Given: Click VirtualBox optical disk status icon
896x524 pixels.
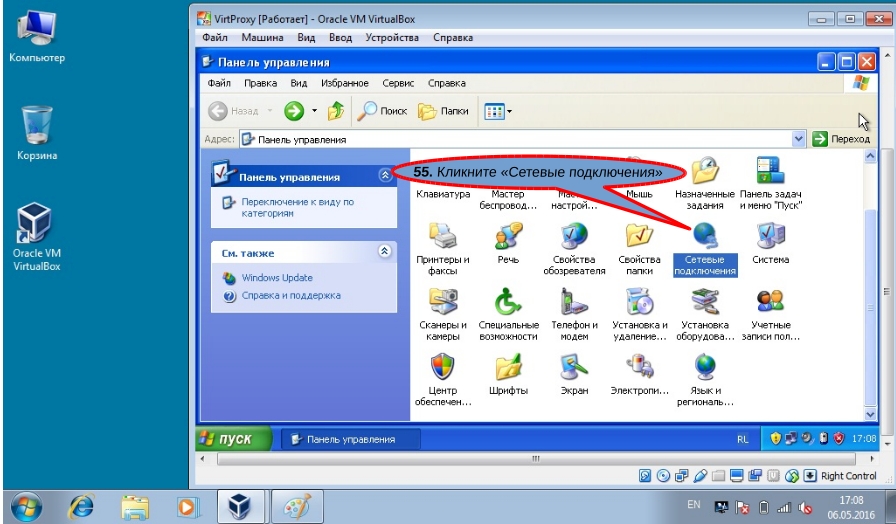Looking at the screenshot, I should click(663, 475).
